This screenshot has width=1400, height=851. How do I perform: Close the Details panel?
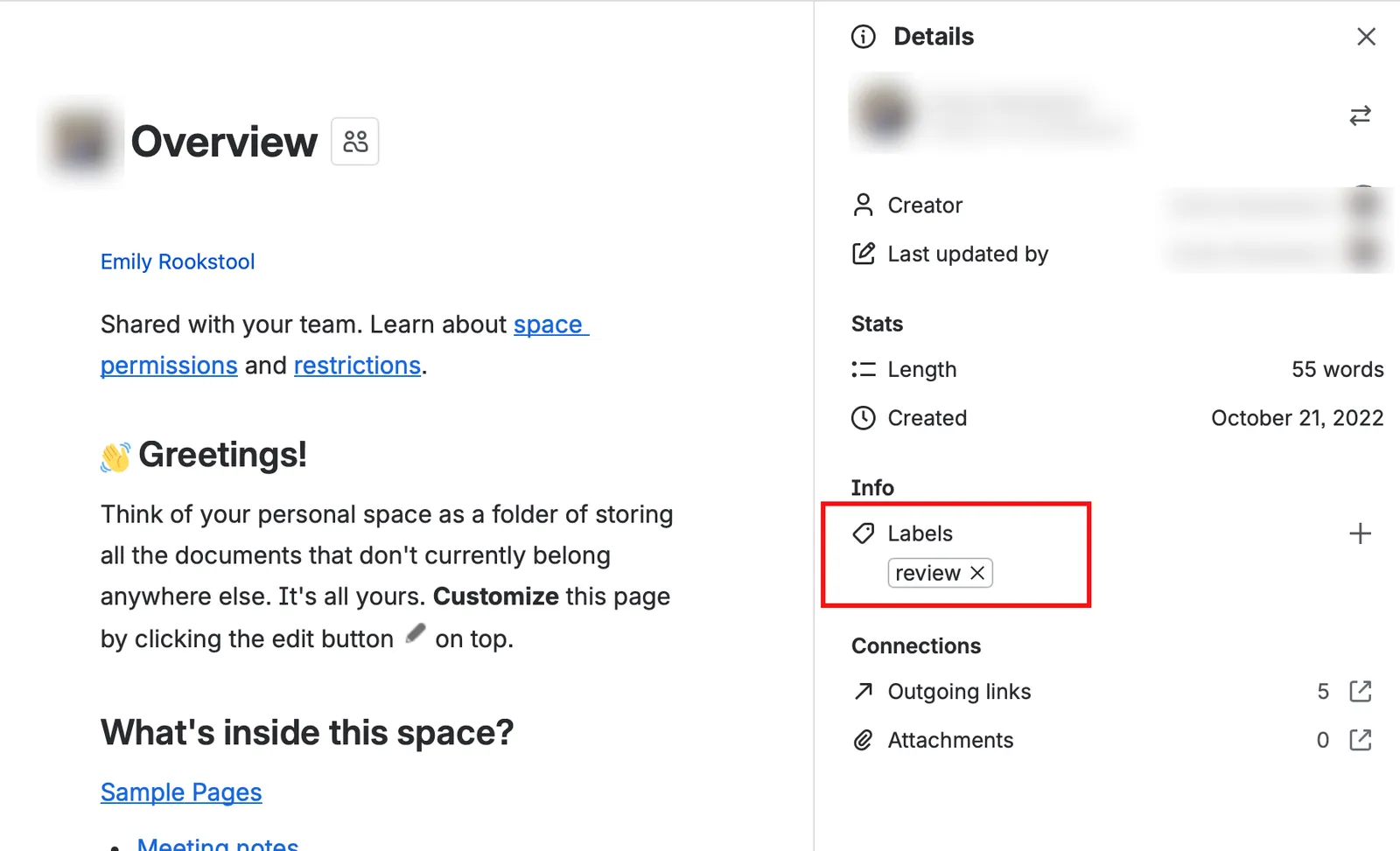click(x=1366, y=37)
